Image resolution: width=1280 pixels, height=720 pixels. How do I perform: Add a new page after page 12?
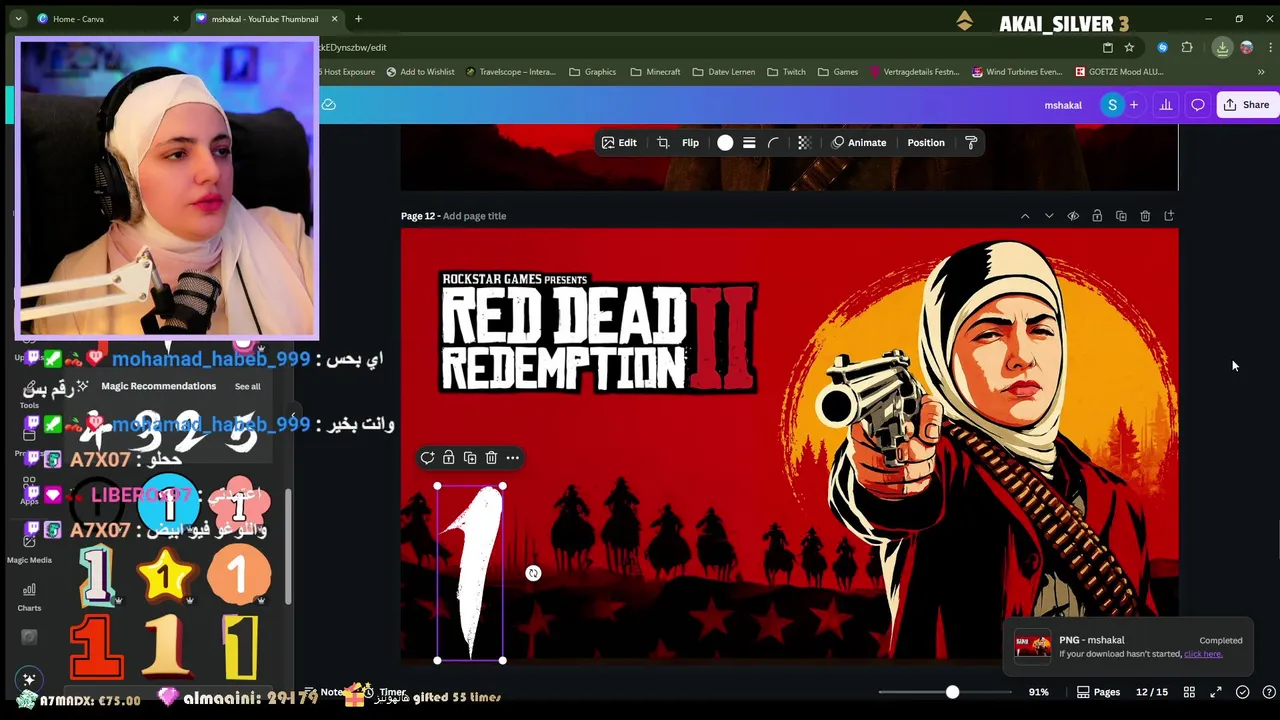click(x=1169, y=216)
